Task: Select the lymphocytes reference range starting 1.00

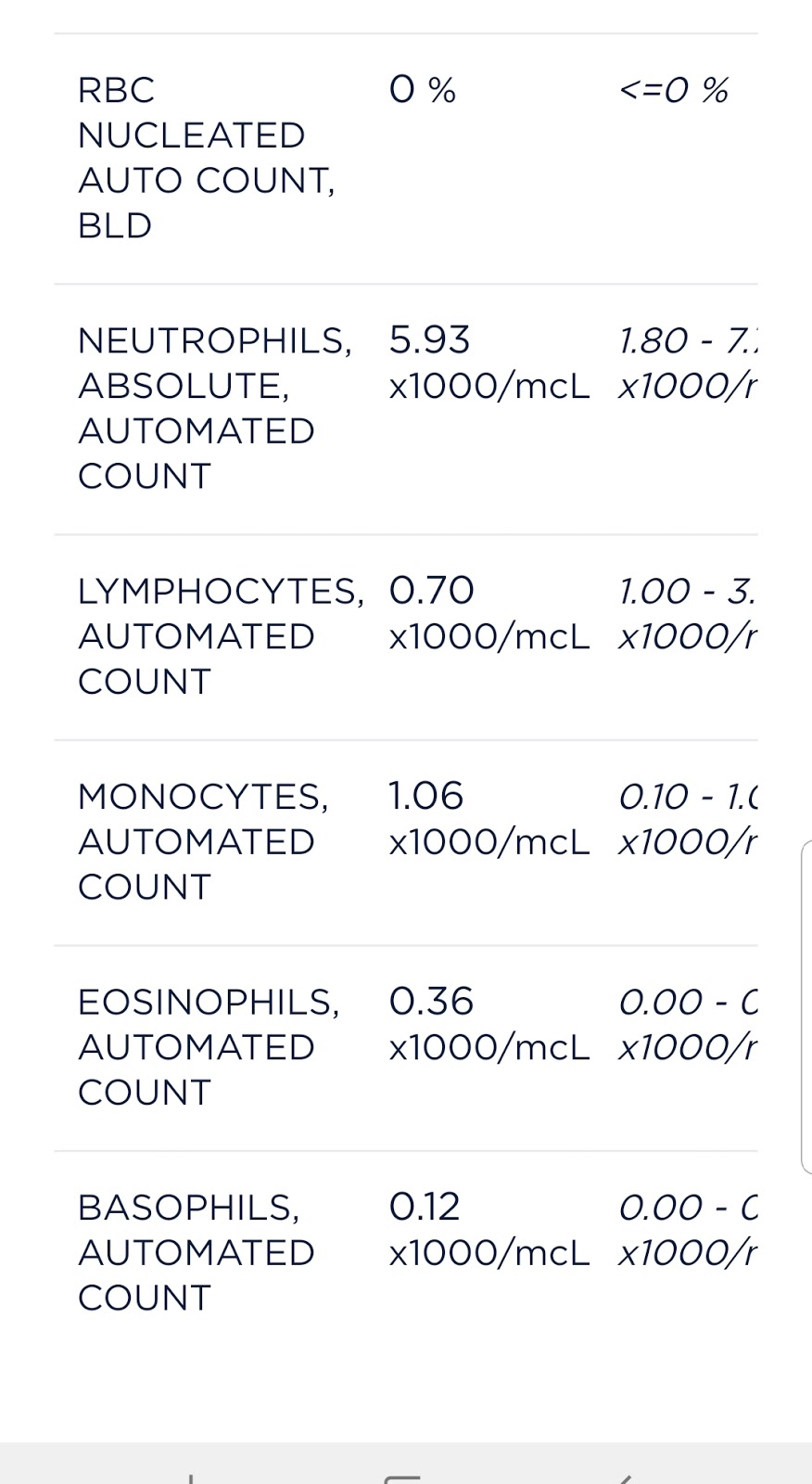Action: click(x=687, y=613)
